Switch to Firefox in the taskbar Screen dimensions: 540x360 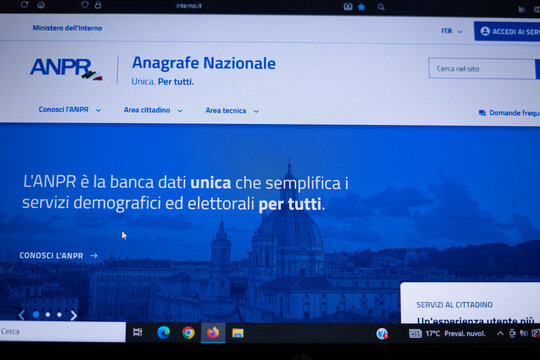[x=213, y=333]
